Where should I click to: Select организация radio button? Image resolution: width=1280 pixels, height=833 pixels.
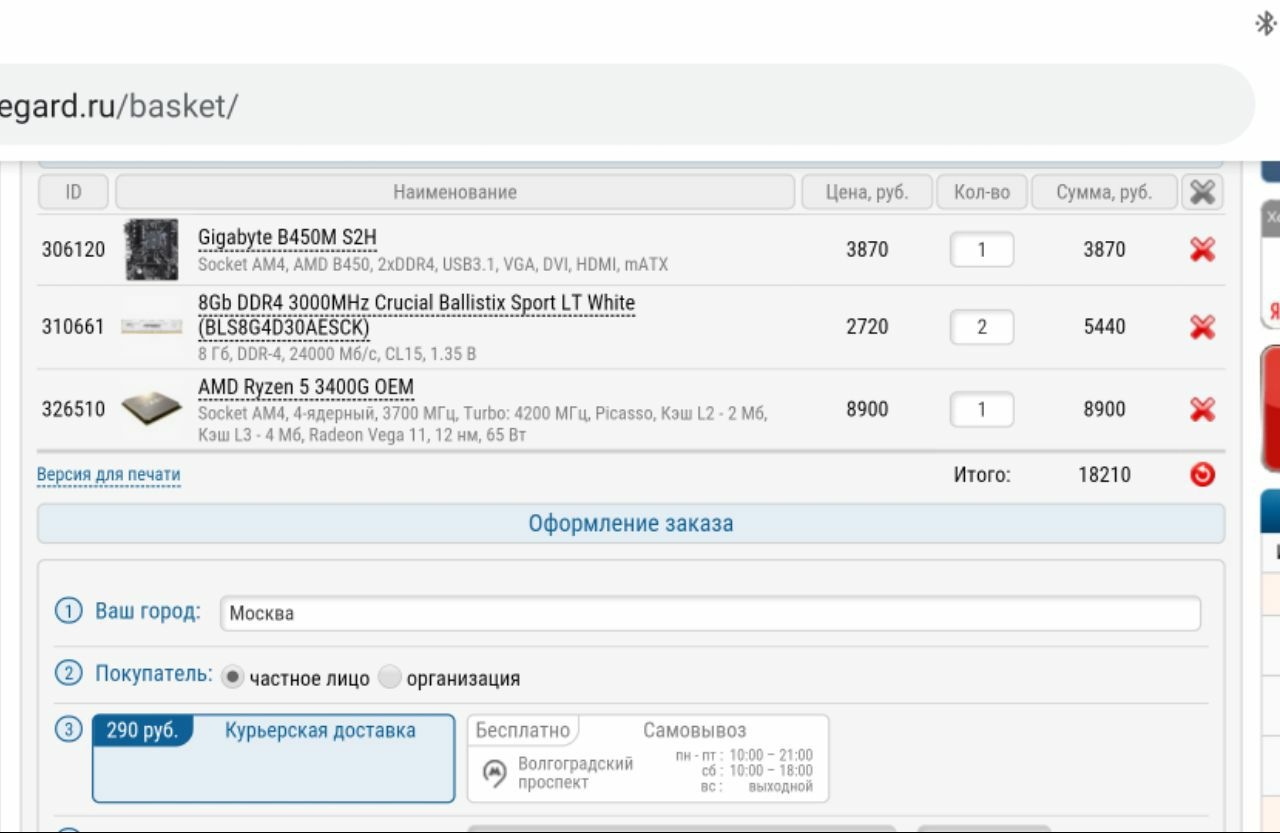(x=390, y=677)
